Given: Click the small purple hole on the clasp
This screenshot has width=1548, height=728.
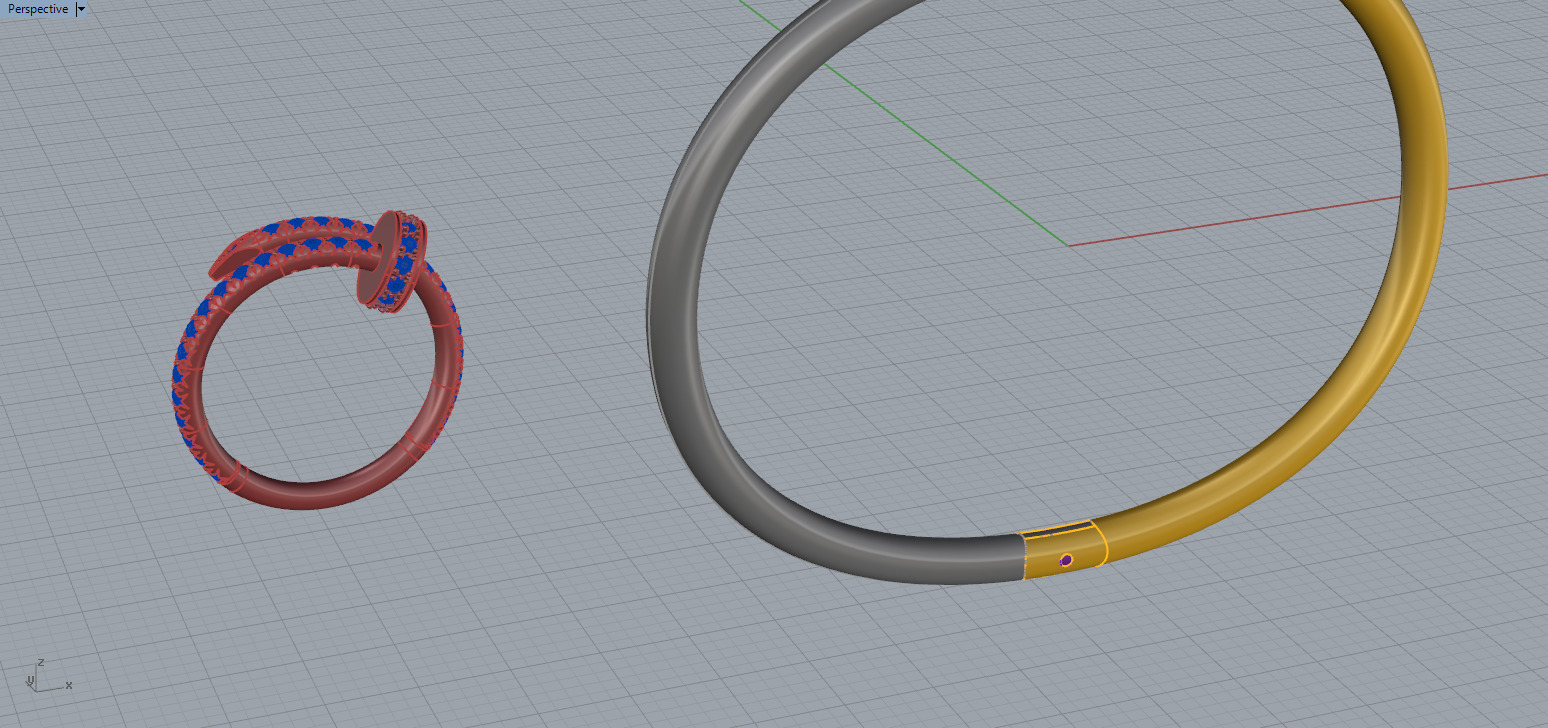Looking at the screenshot, I should pos(1066,560).
